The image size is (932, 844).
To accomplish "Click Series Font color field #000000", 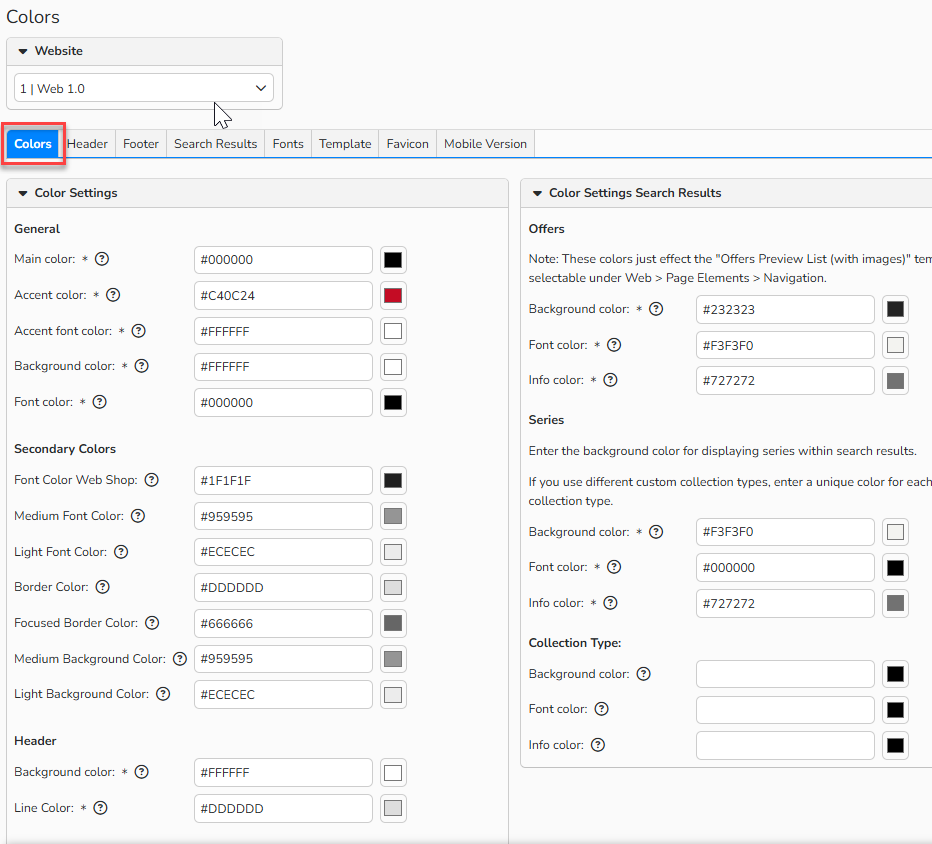I will coord(785,568).
